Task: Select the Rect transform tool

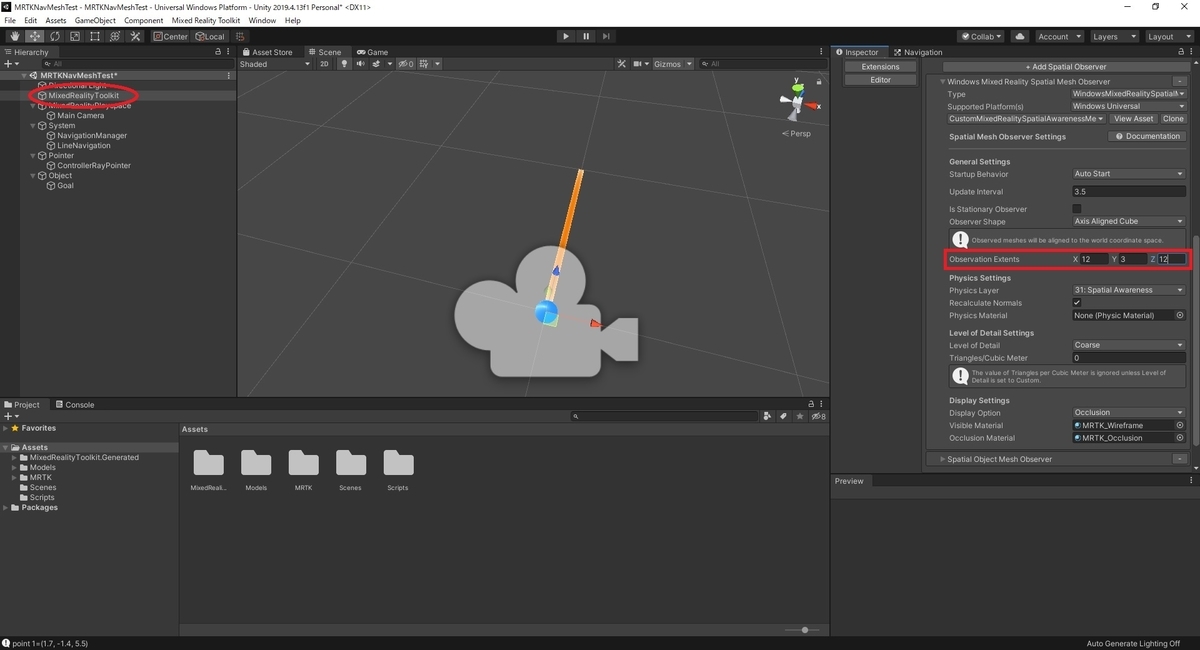Action: click(95, 36)
